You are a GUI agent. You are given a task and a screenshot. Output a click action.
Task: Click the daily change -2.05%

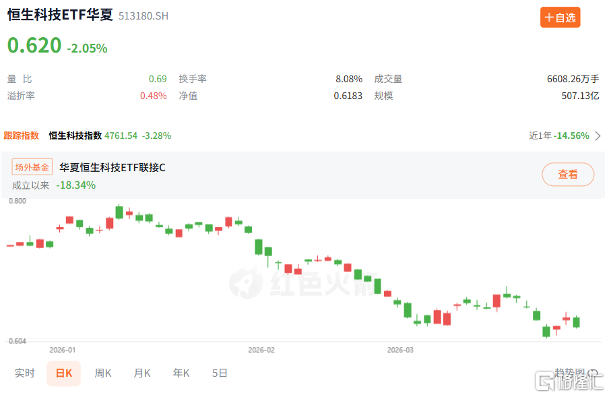pos(87,48)
